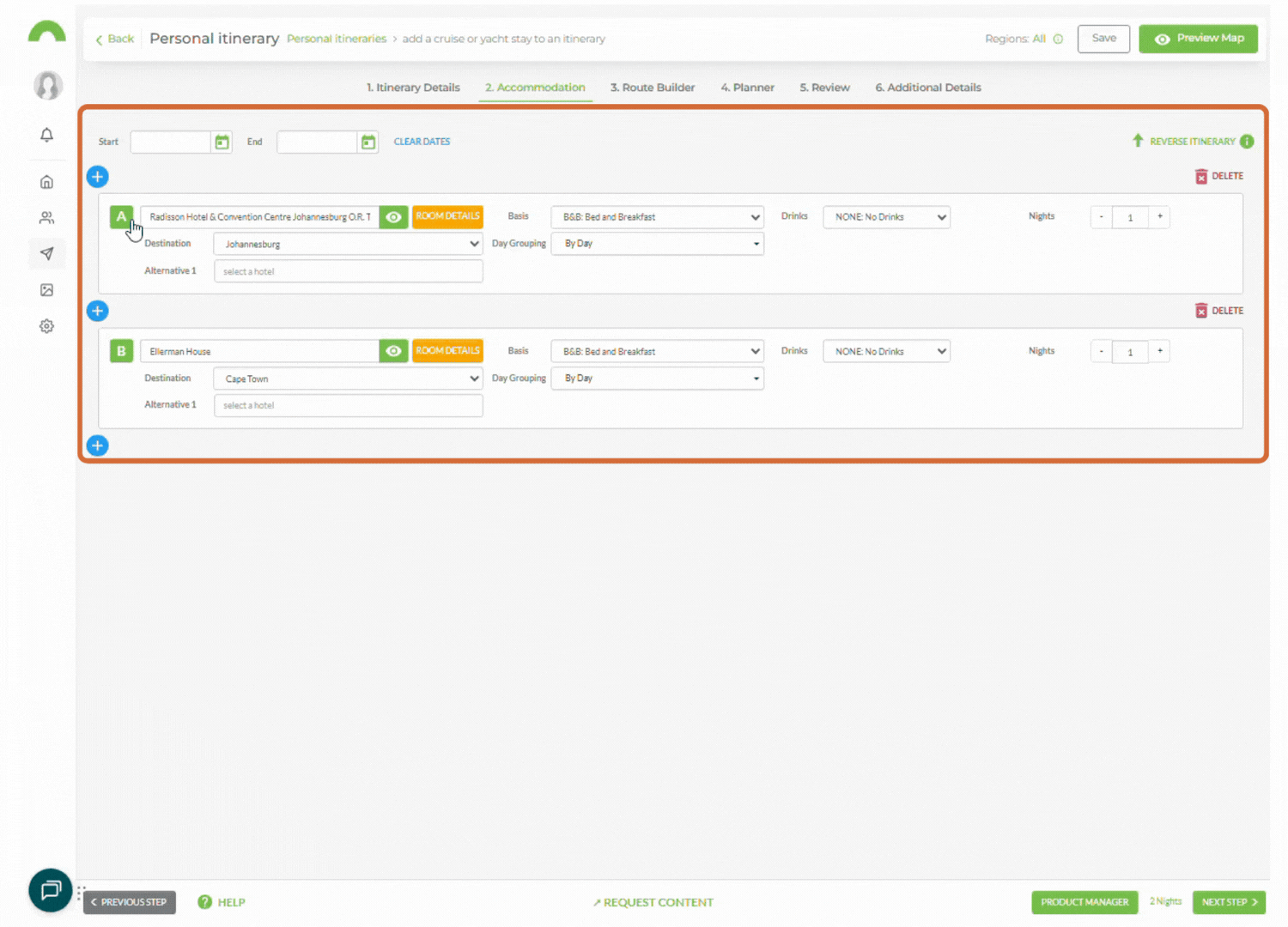1288x927 pixels.
Task: Open the End date calendar picker
Action: pos(368,142)
